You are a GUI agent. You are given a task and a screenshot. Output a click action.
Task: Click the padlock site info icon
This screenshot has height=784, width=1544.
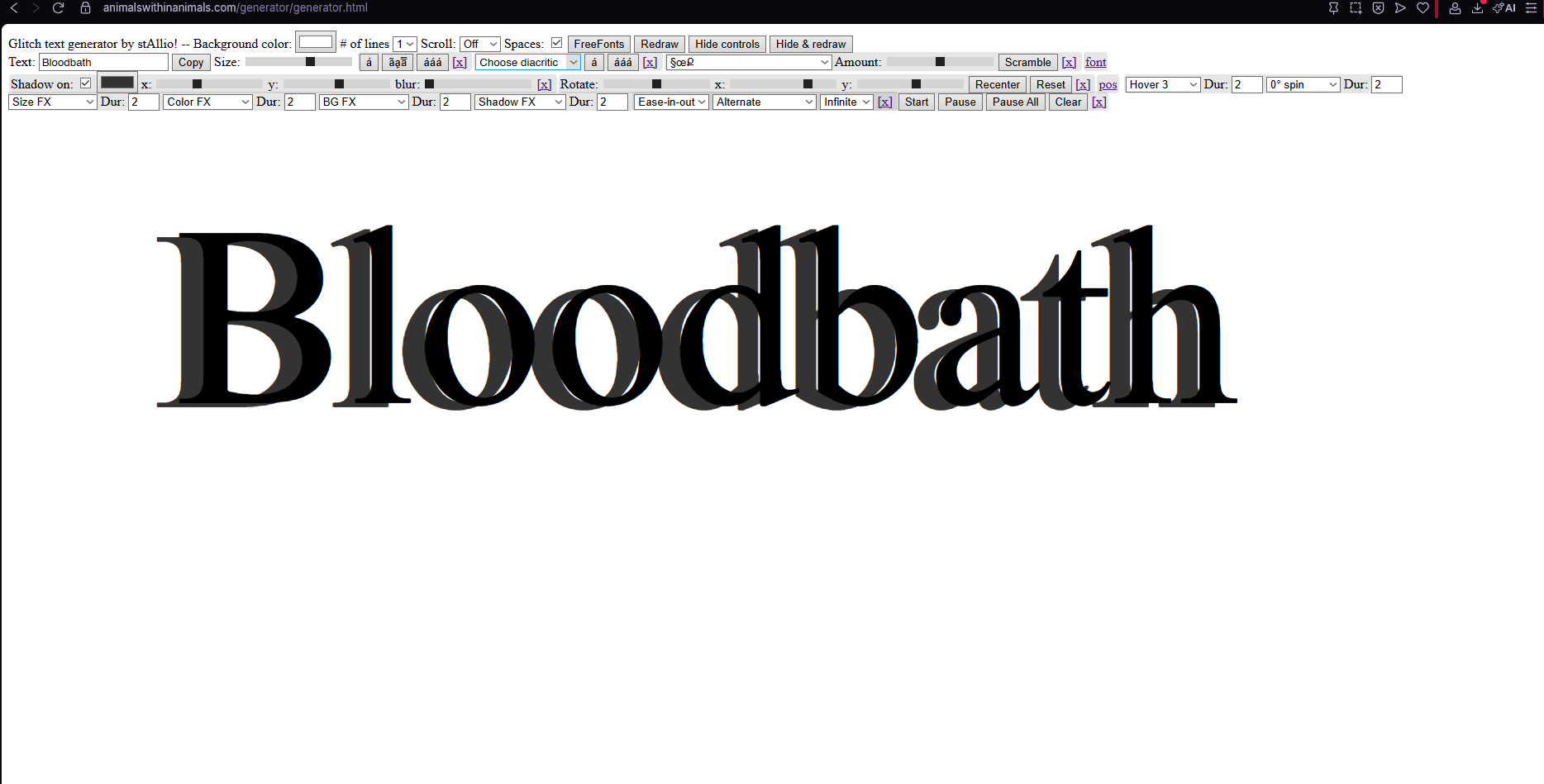point(85,8)
